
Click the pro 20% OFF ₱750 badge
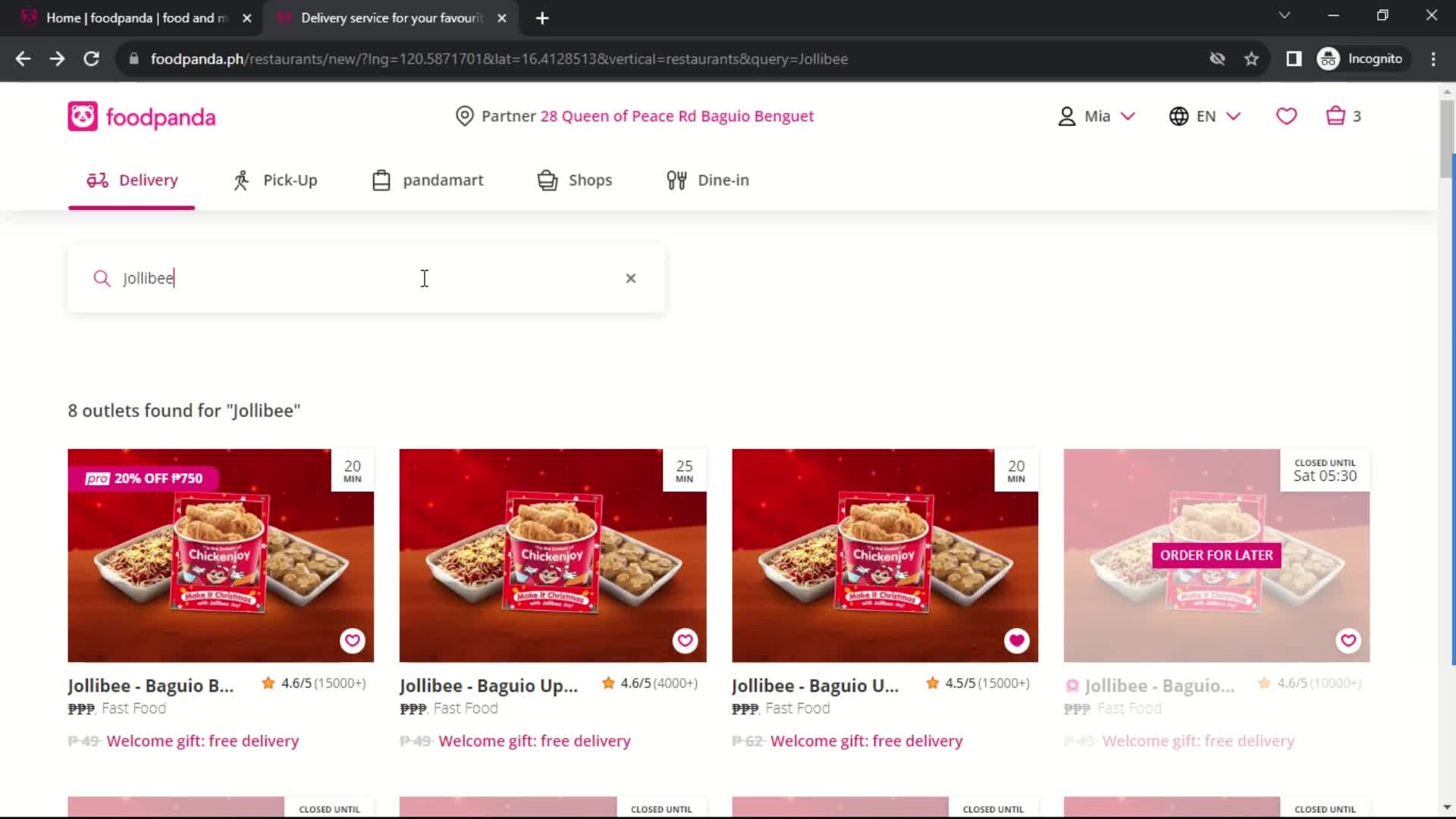click(x=143, y=479)
